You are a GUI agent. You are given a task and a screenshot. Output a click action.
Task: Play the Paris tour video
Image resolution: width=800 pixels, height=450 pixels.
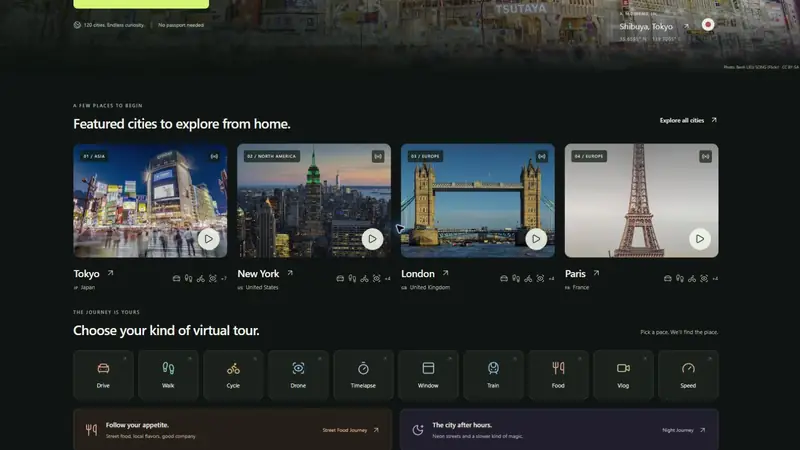pyautogui.click(x=700, y=239)
